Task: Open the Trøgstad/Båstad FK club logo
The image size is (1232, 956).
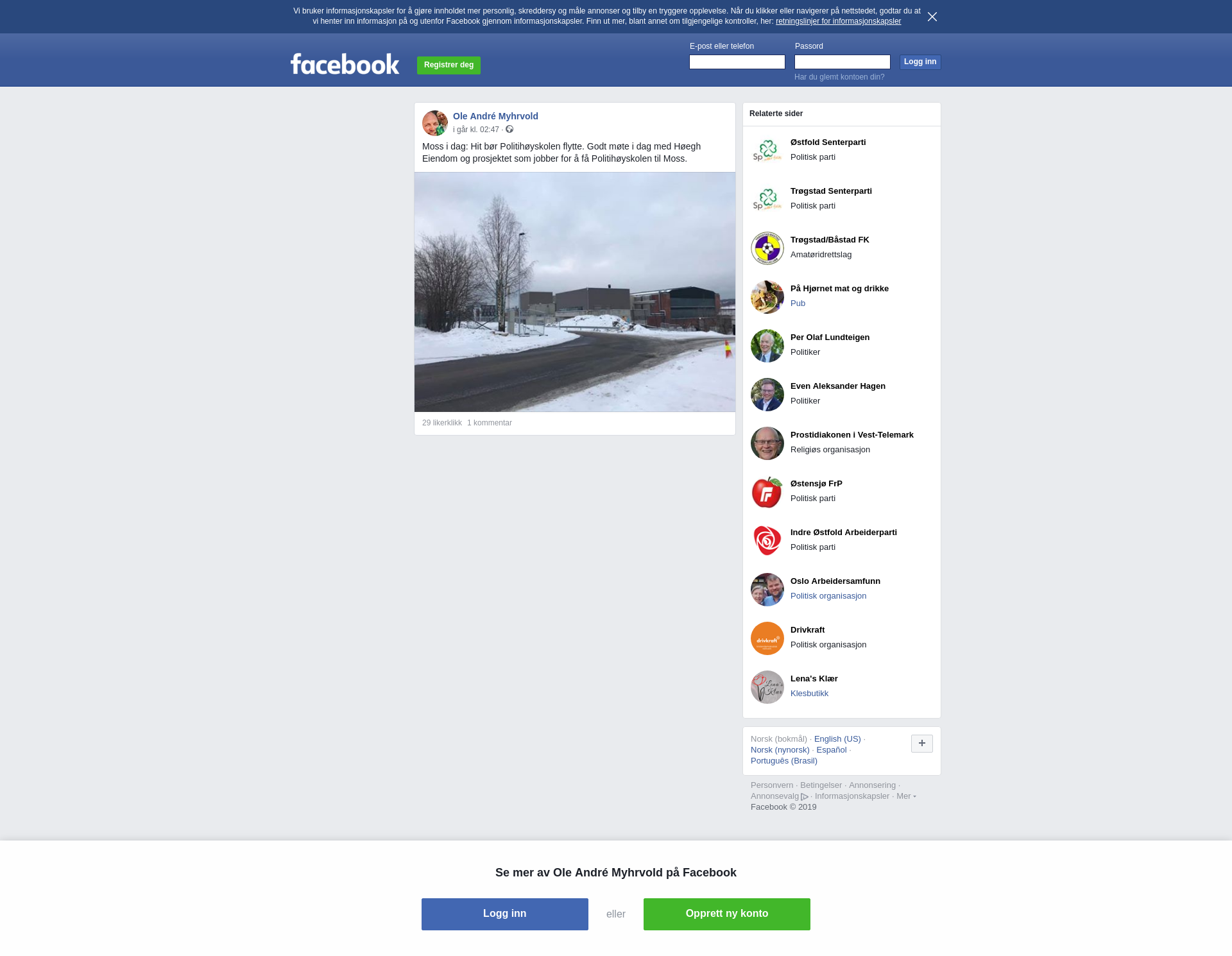Action: (x=767, y=248)
